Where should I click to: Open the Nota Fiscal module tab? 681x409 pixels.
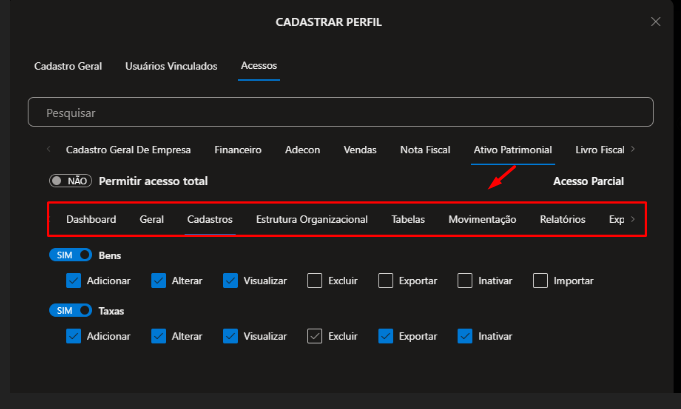pos(424,150)
